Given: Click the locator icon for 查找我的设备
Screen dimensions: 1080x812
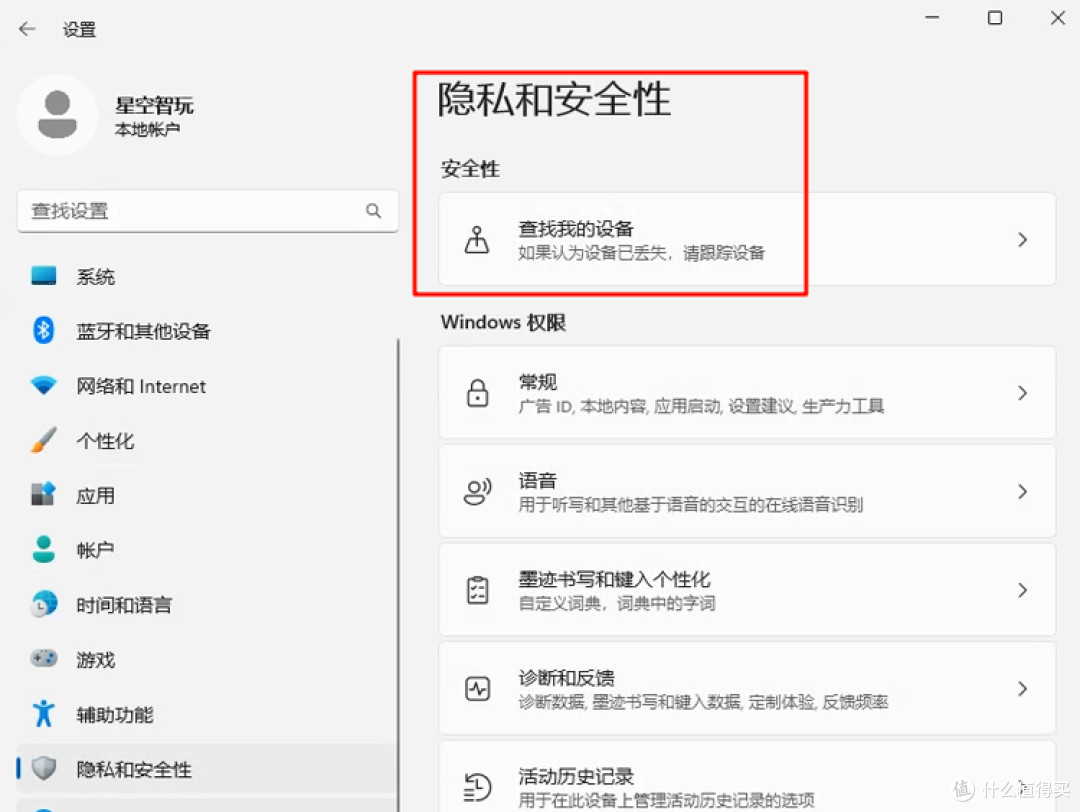Looking at the screenshot, I should [478, 239].
